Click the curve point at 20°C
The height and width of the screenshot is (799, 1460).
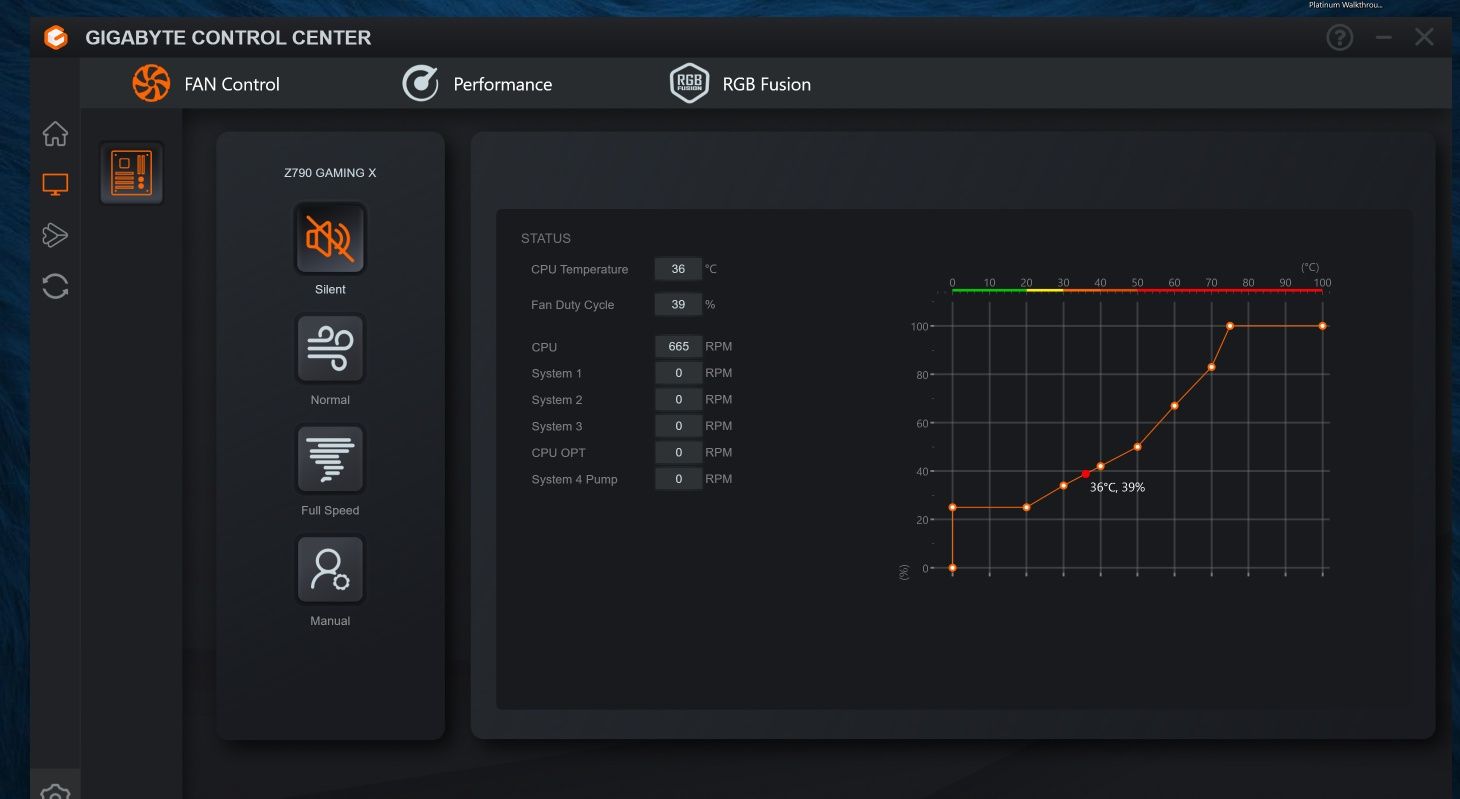tap(1026, 507)
